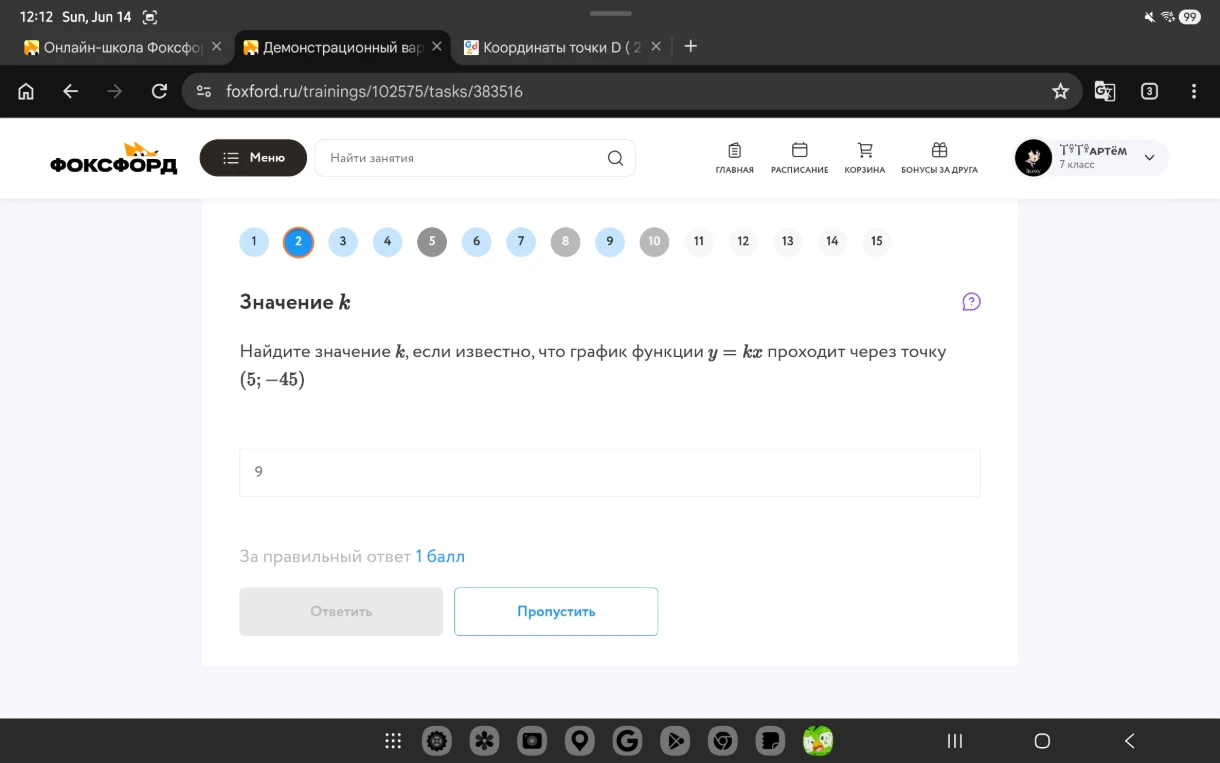The width and height of the screenshot is (1220, 763).
Task: Bookmark the page with the star icon
Action: pos(1060,91)
